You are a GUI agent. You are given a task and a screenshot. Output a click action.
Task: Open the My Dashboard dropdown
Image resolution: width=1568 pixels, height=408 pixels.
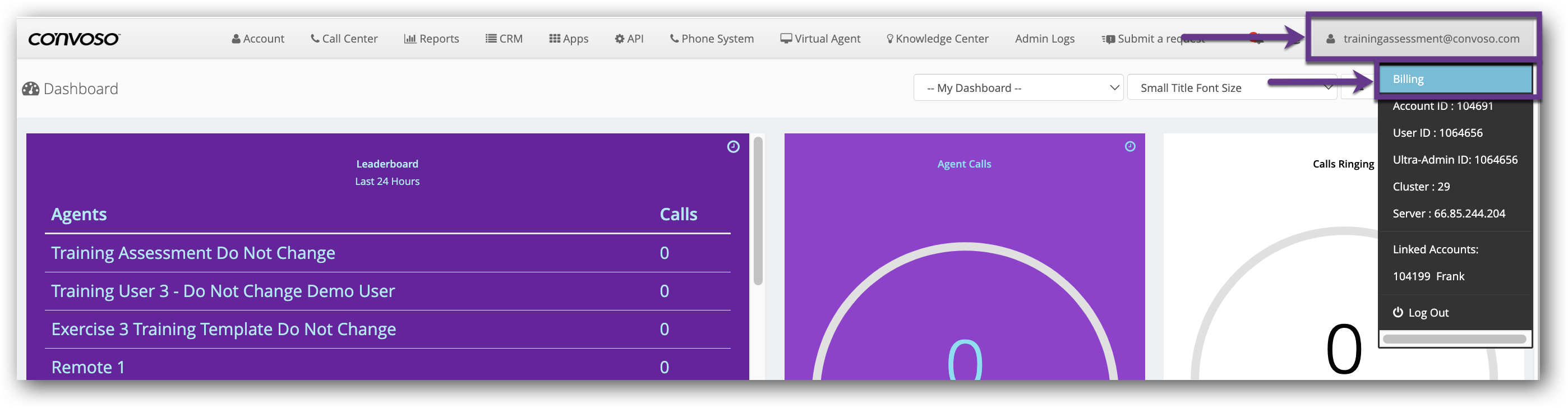(x=1018, y=88)
